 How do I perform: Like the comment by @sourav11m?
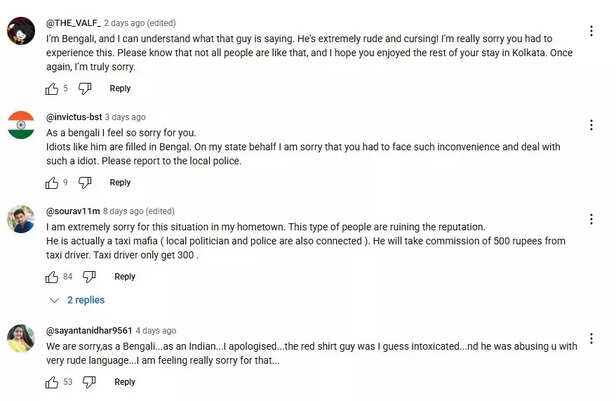[52, 277]
